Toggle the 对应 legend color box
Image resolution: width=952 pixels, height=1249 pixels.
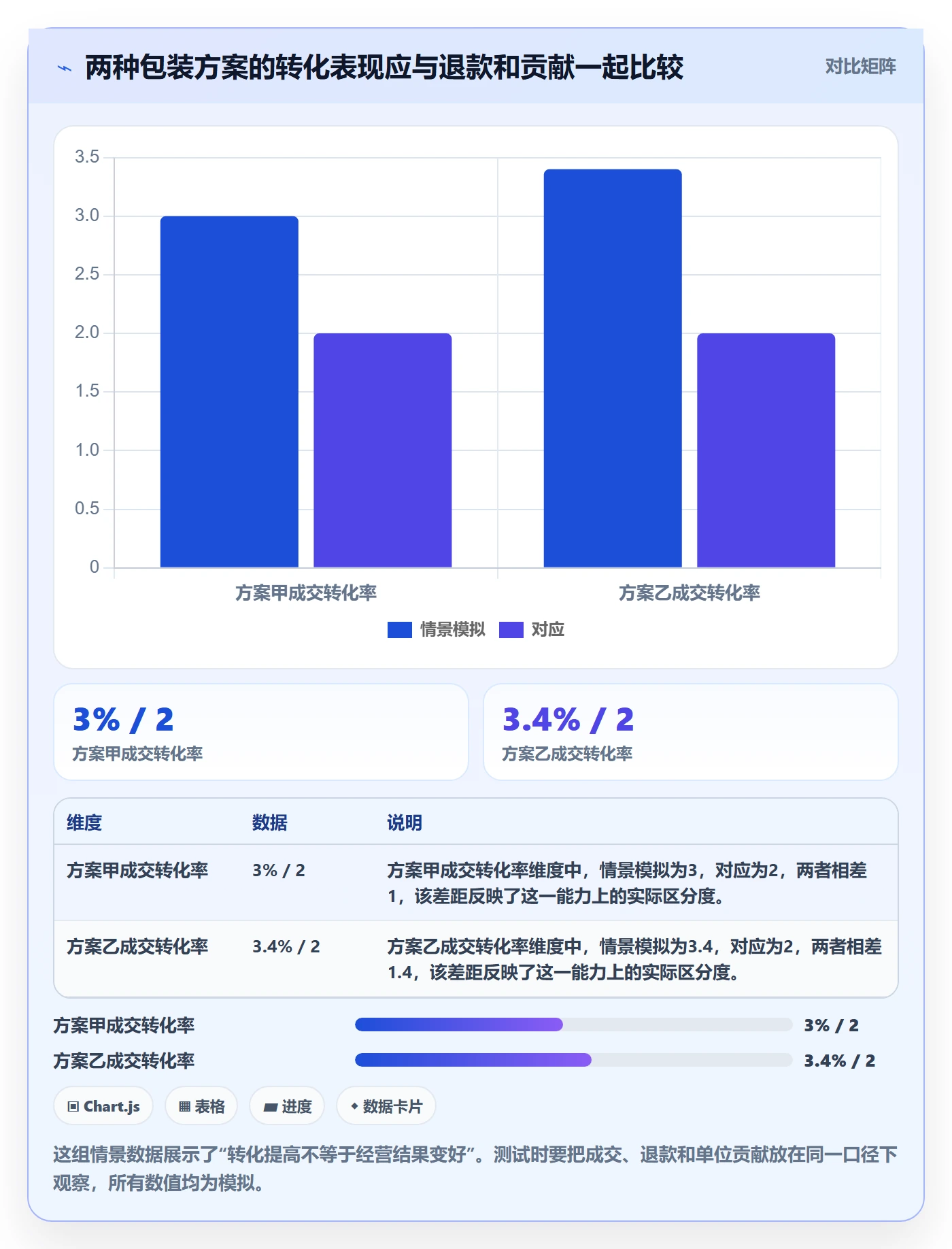pos(511,630)
